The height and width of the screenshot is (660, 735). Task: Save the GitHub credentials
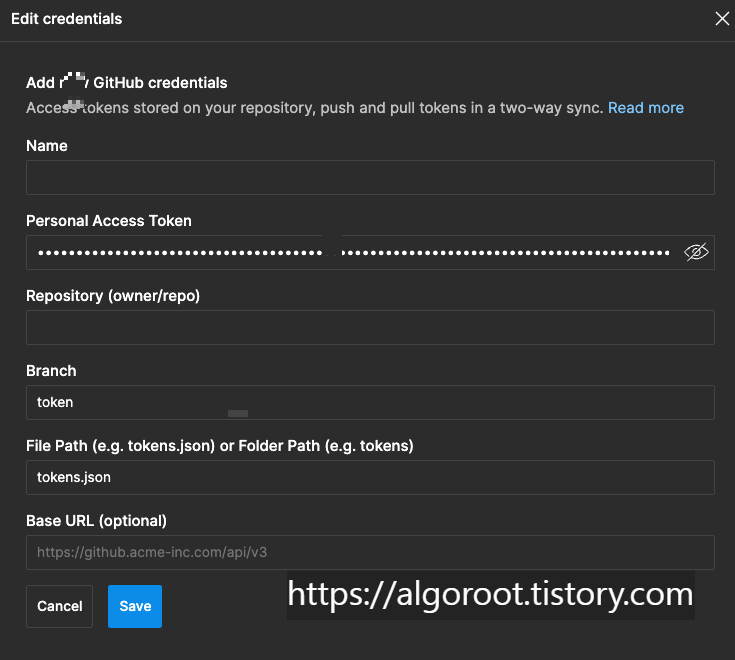pyautogui.click(x=135, y=606)
